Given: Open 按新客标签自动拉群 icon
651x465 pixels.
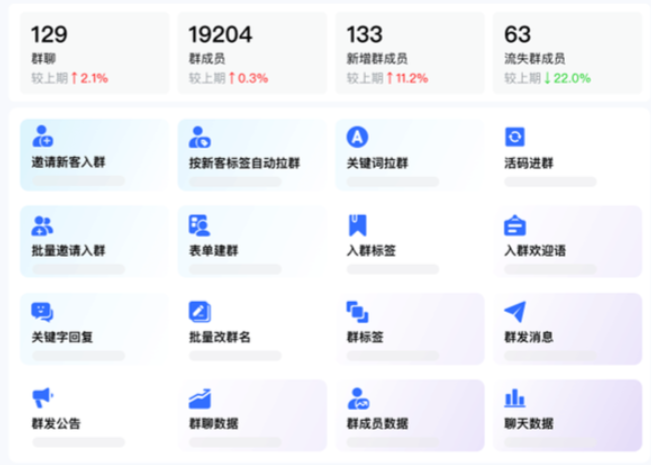Looking at the screenshot, I should coord(200,137).
